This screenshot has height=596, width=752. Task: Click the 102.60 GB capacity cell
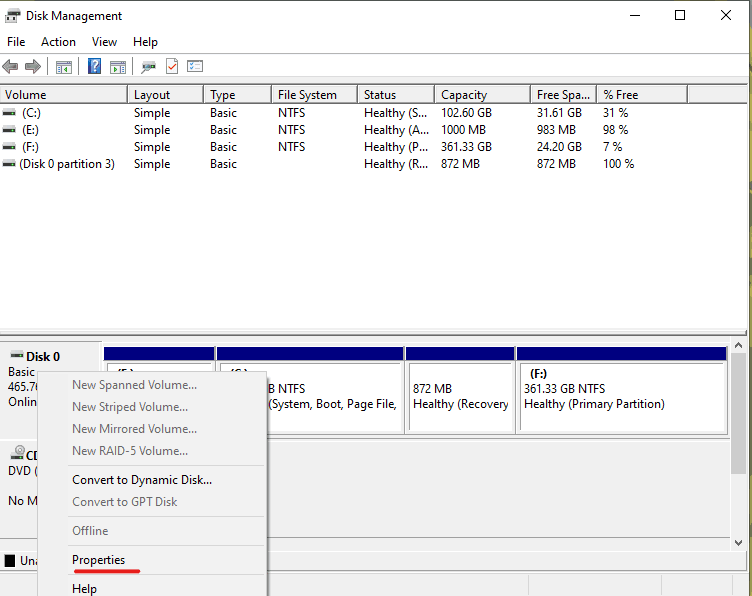coord(466,113)
